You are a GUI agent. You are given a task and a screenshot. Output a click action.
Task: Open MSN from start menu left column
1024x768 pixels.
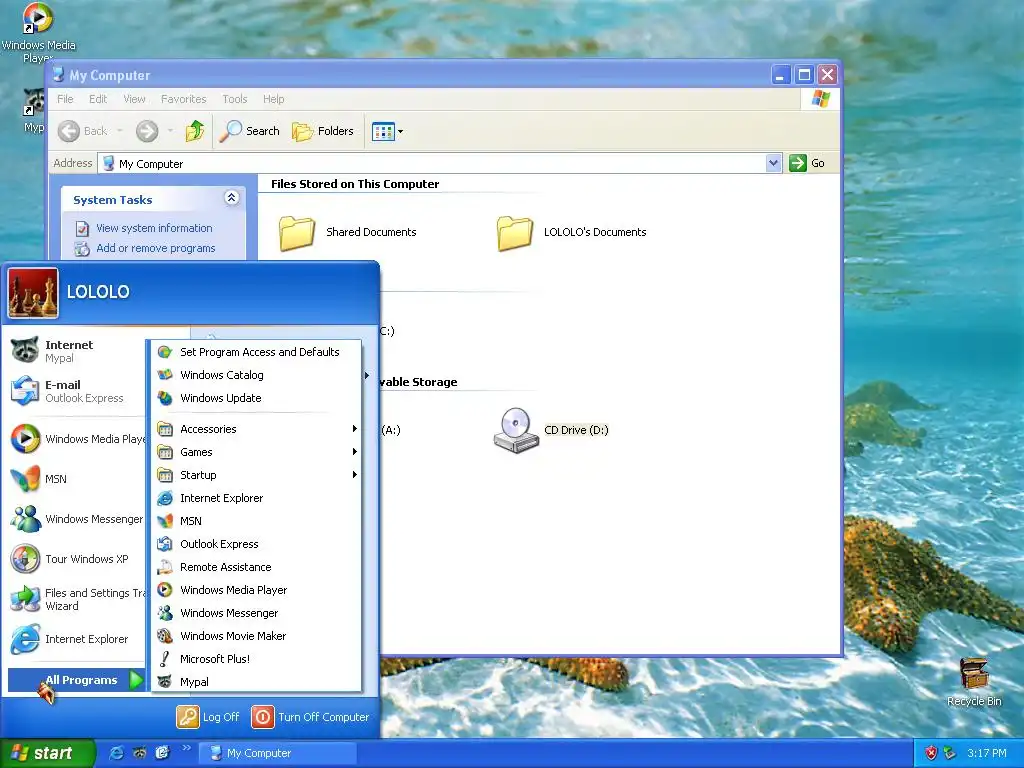[76, 479]
